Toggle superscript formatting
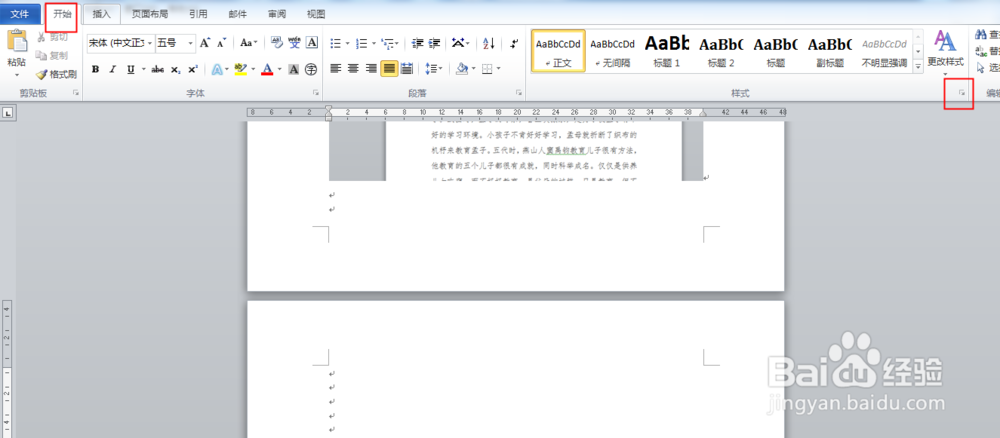 click(193, 69)
